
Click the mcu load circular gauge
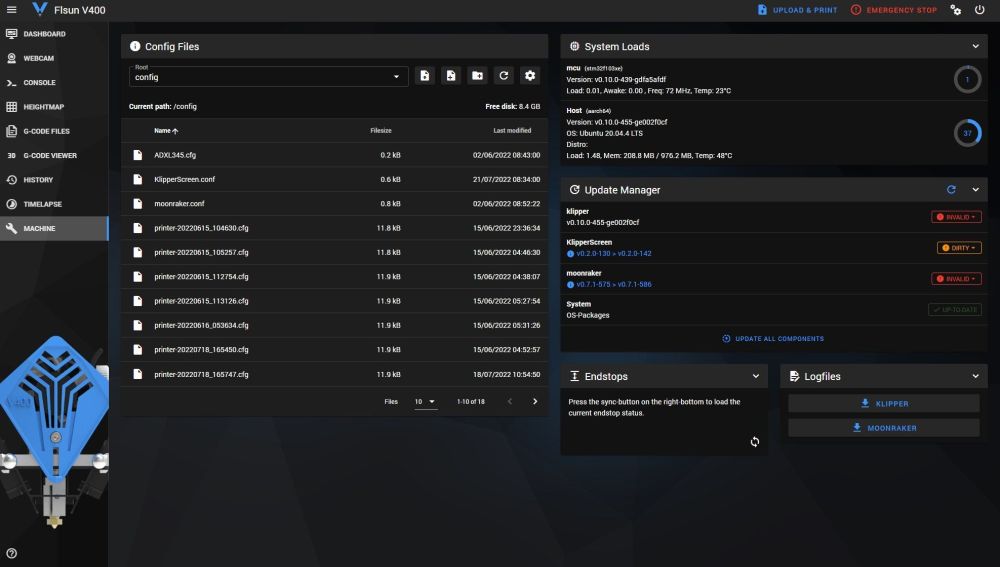click(x=967, y=80)
